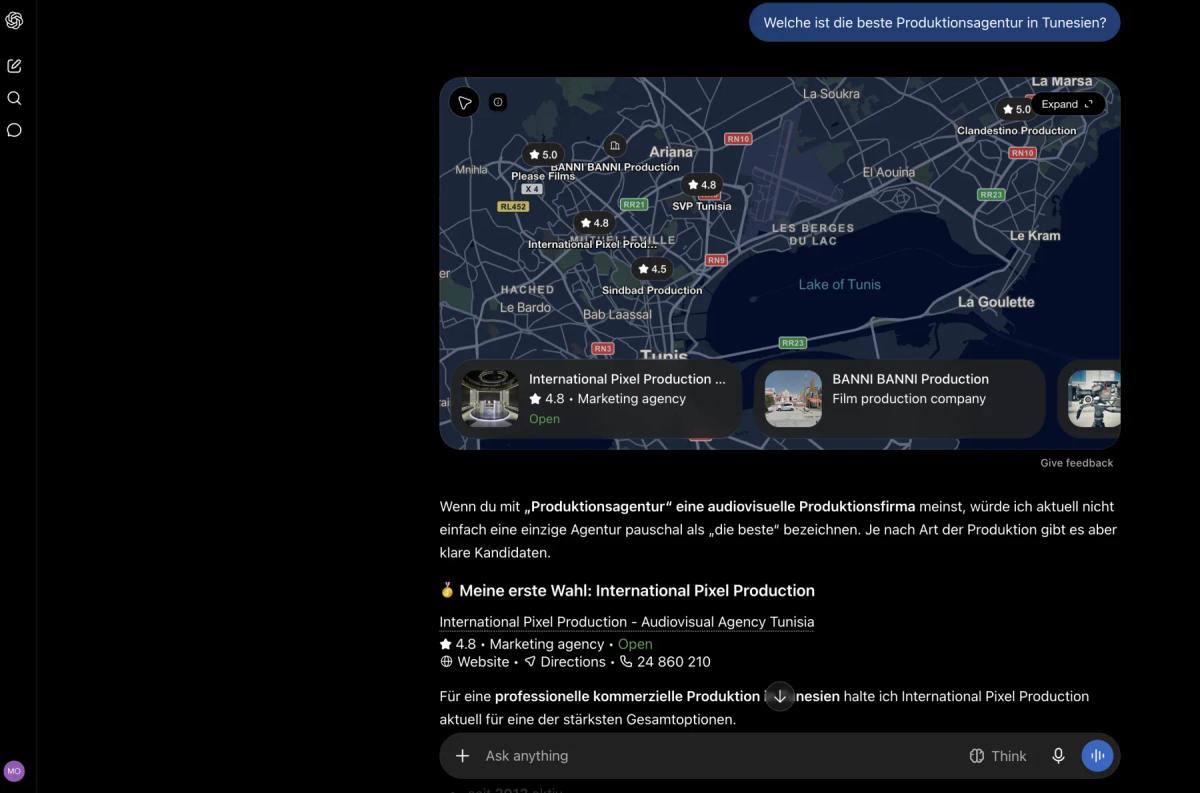The height and width of the screenshot is (793, 1200).
Task: Open the chat bubble icon in the sidebar
Action: pyautogui.click(x=14, y=130)
